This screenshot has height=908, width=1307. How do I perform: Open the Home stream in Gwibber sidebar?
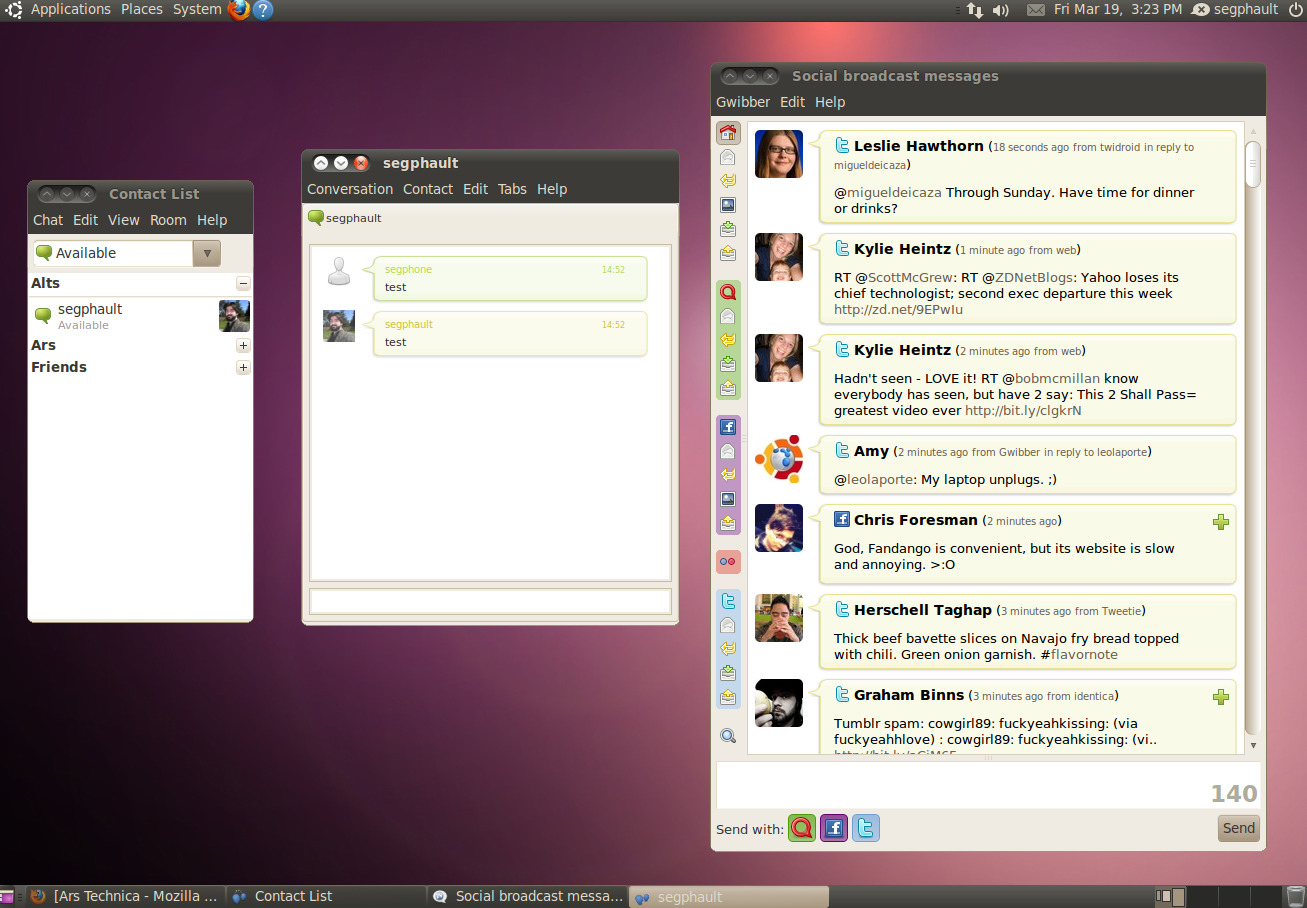[728, 133]
